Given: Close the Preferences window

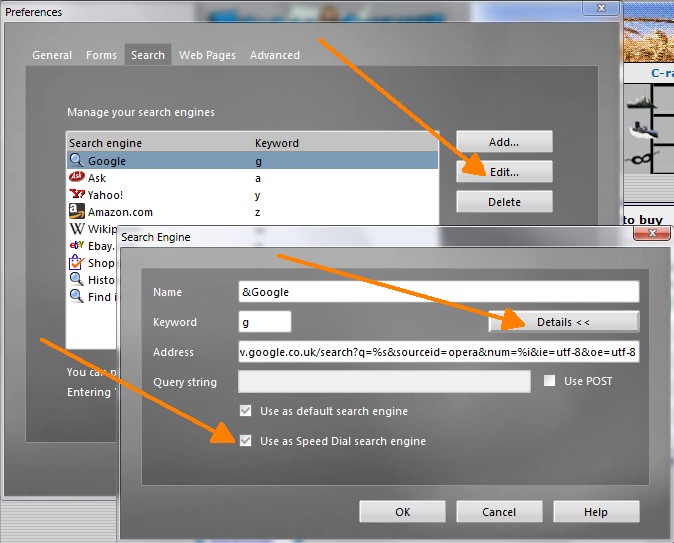Looking at the screenshot, I should click(x=601, y=8).
